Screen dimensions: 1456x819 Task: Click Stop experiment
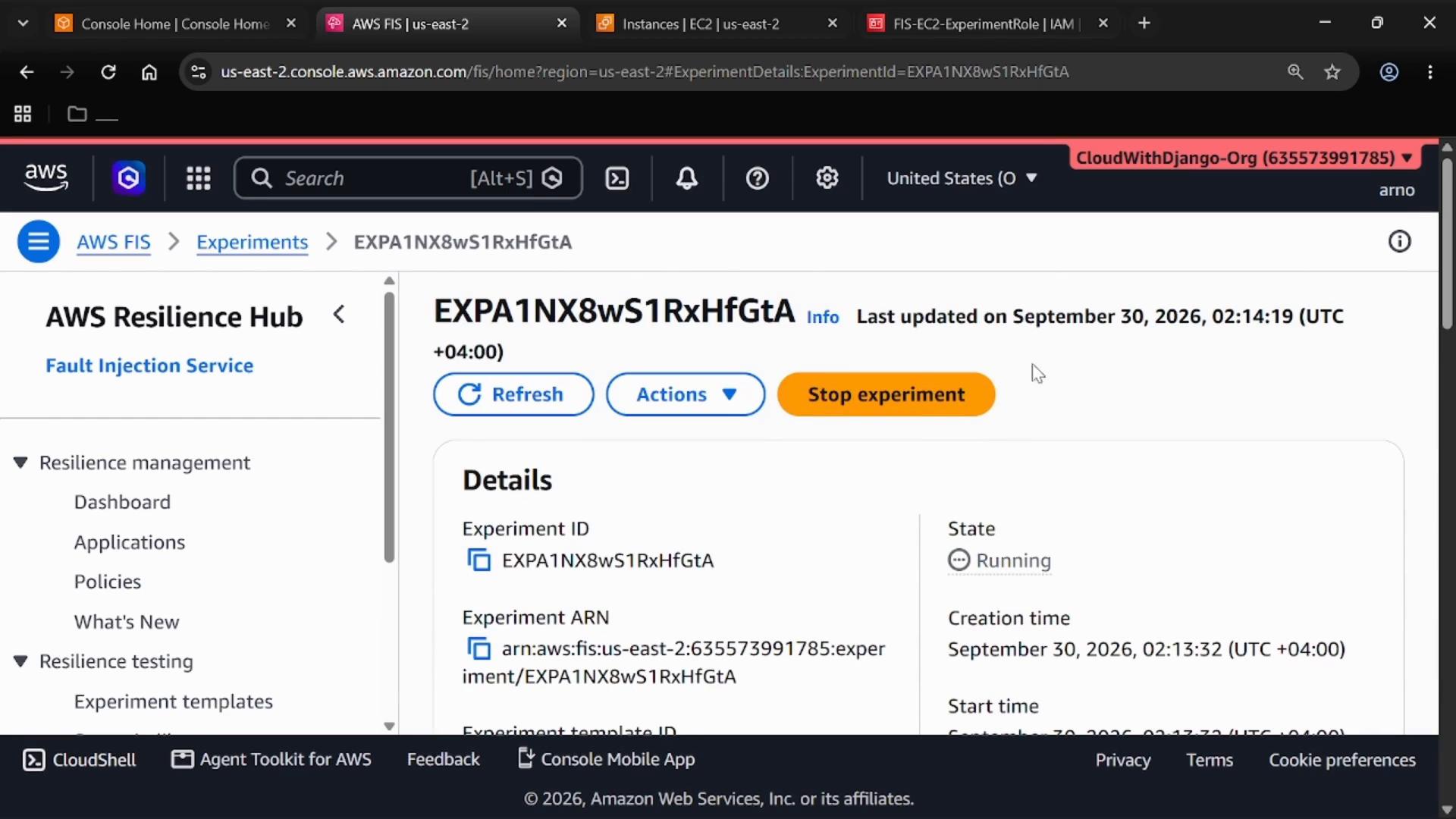click(x=886, y=394)
